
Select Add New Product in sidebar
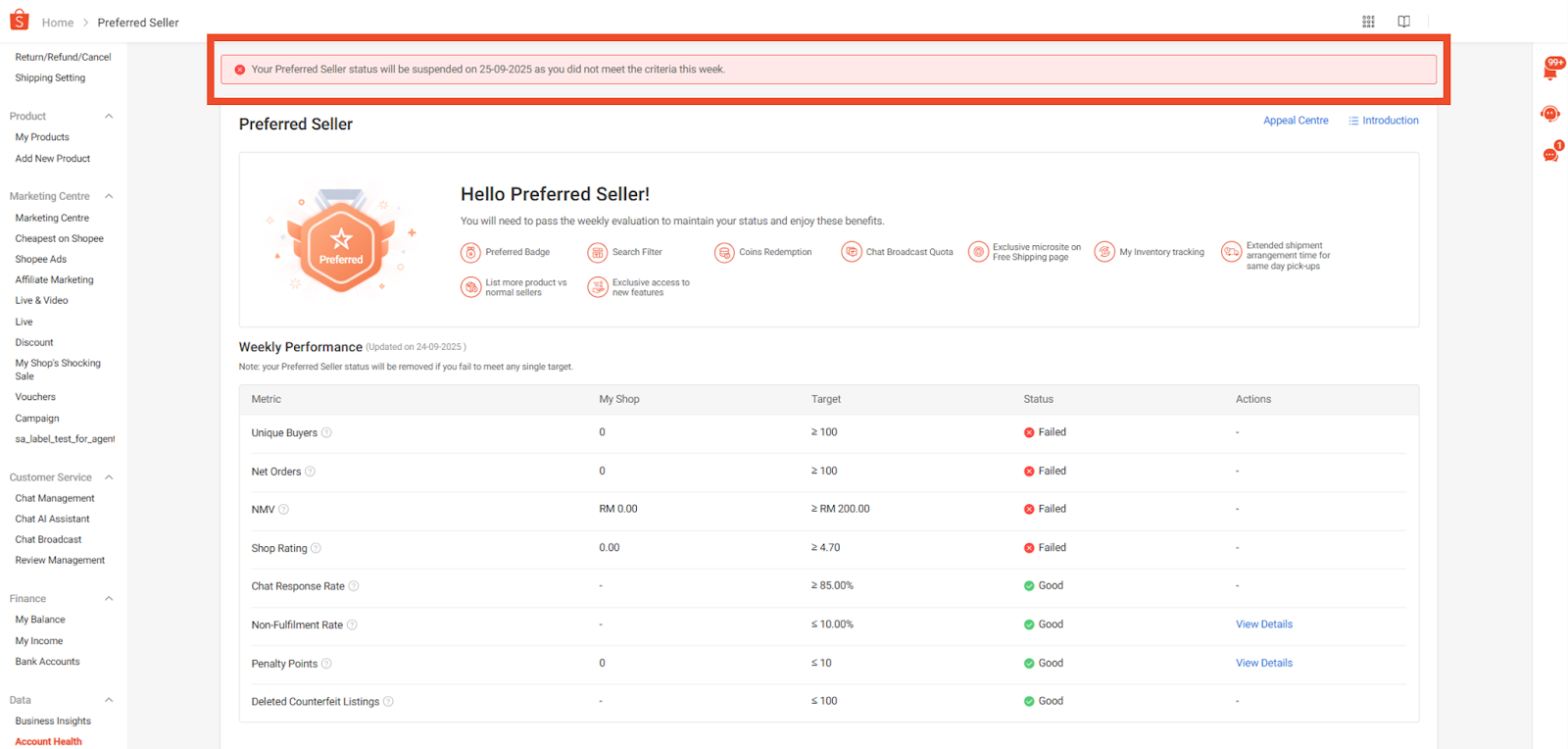coord(53,158)
